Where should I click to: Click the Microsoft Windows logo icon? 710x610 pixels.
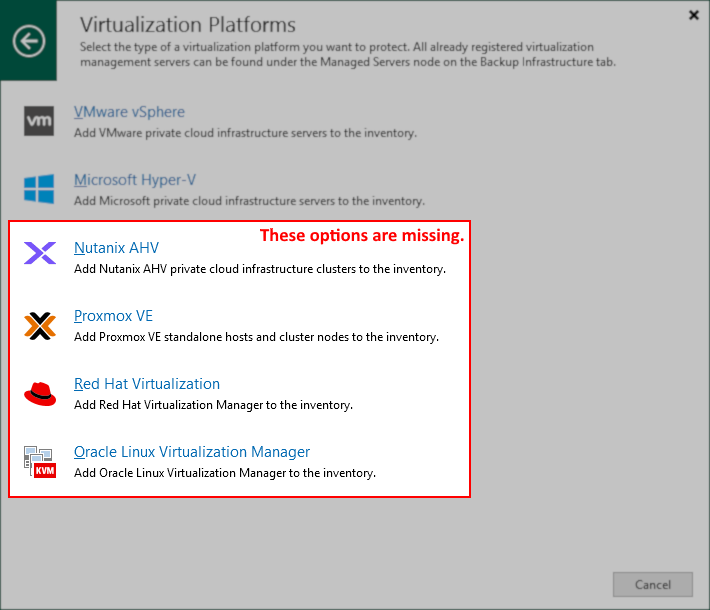pyautogui.click(x=39, y=189)
